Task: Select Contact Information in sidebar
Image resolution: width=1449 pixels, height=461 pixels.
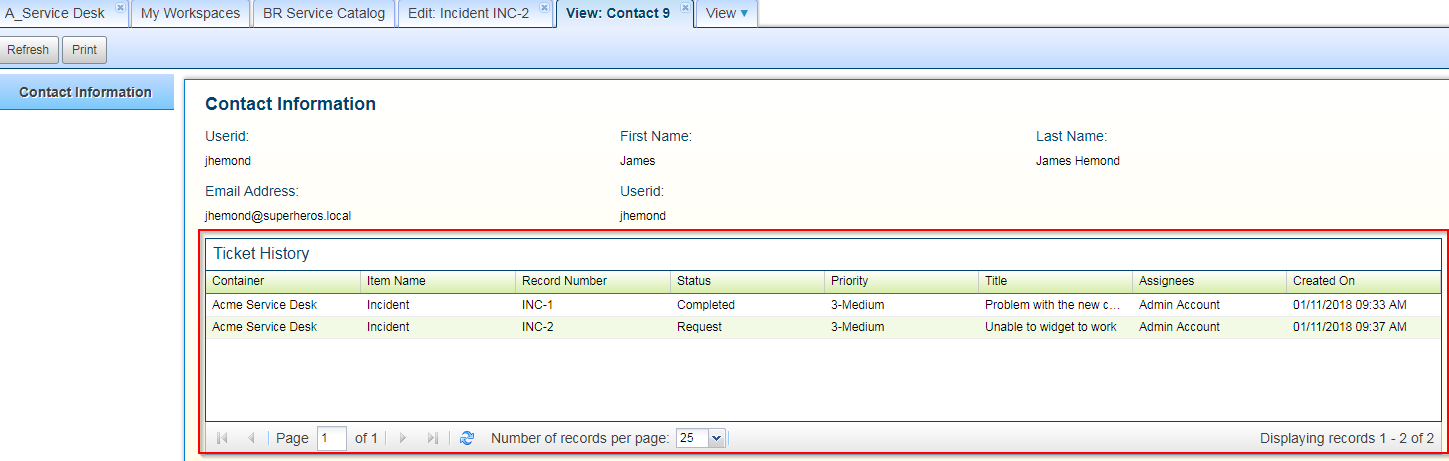Action: (x=86, y=92)
